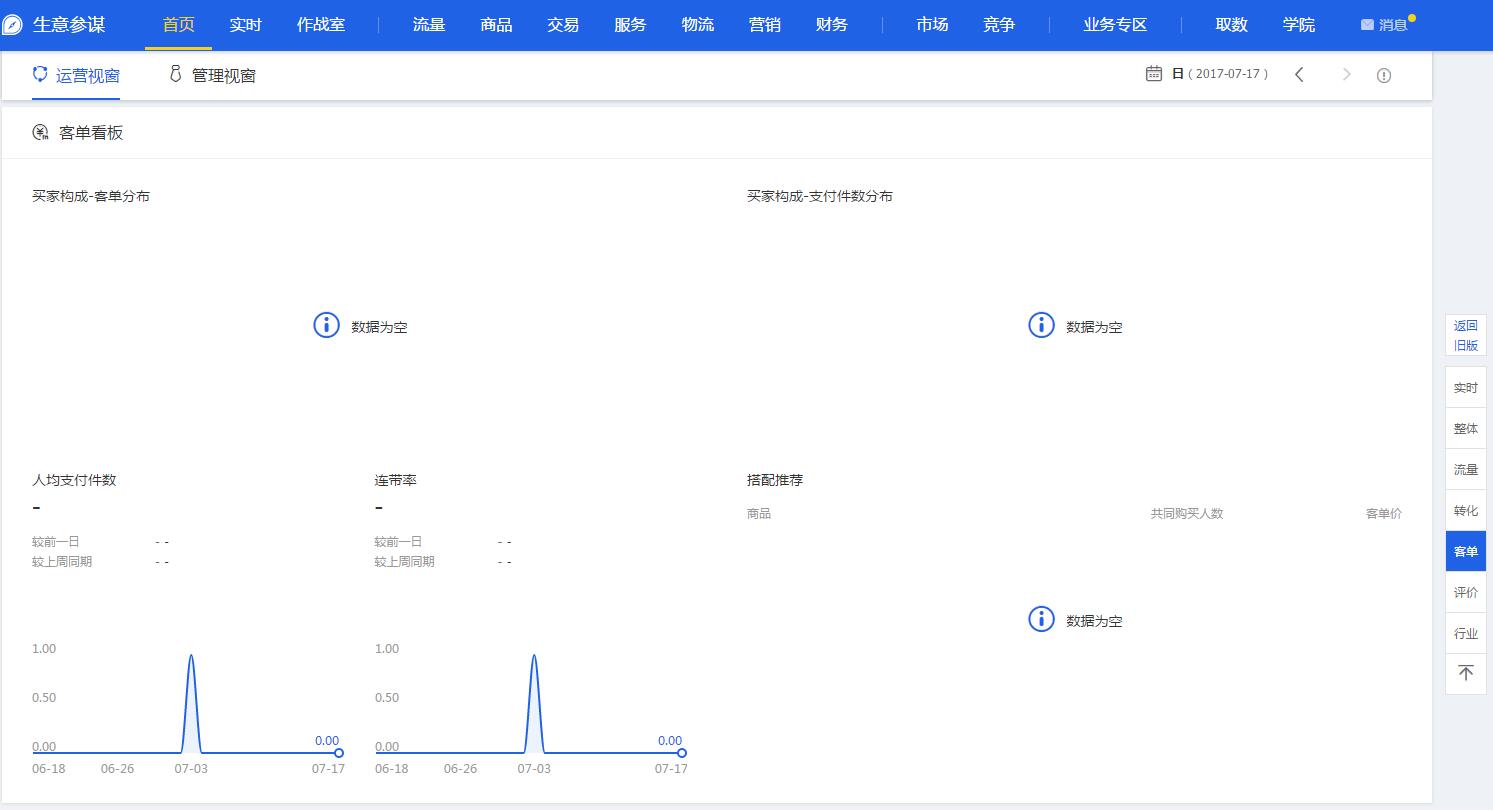Image resolution: width=1493 pixels, height=810 pixels.
Task: Click the 客单看板 panel icon
Action: click(40, 131)
